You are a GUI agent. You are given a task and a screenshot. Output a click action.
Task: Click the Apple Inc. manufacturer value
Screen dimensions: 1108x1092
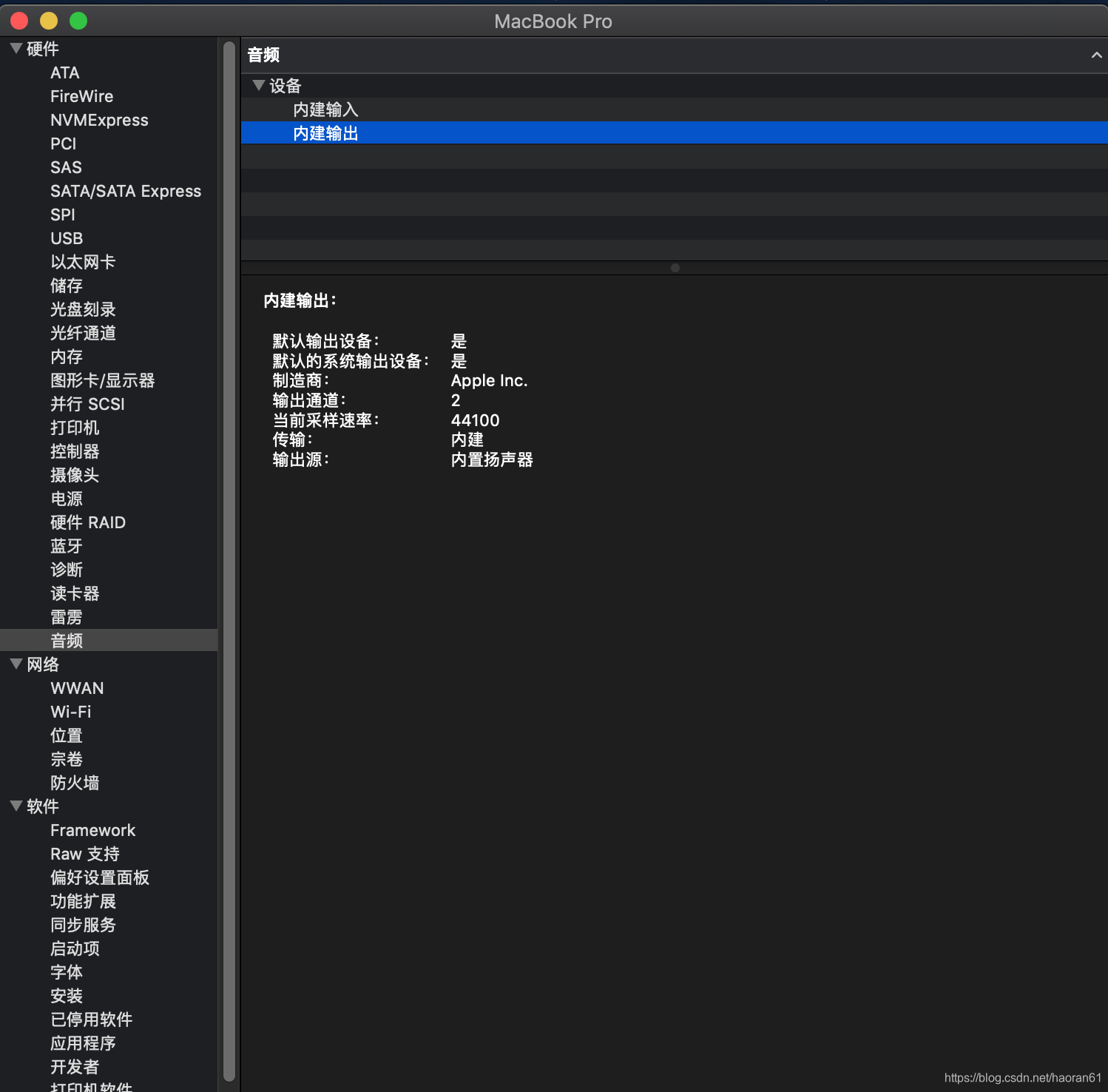(x=490, y=380)
